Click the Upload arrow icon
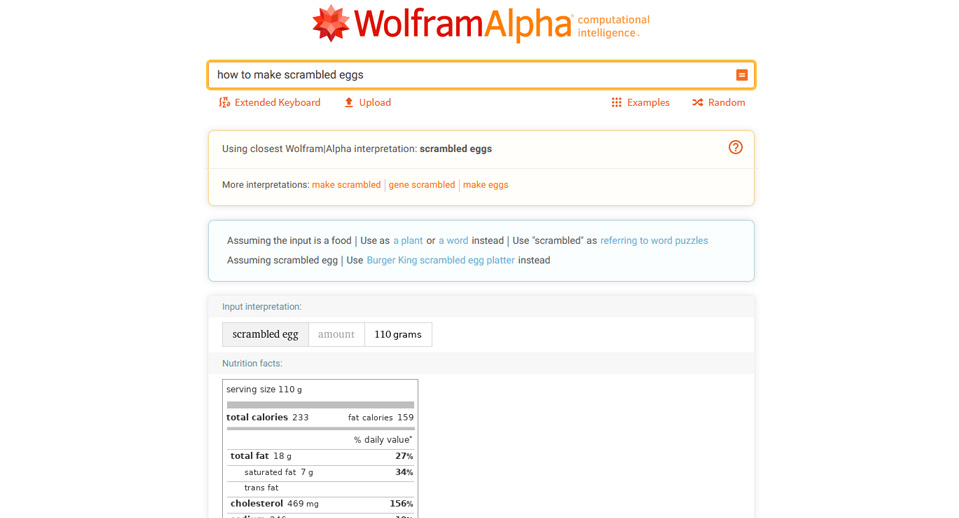 [x=349, y=102]
